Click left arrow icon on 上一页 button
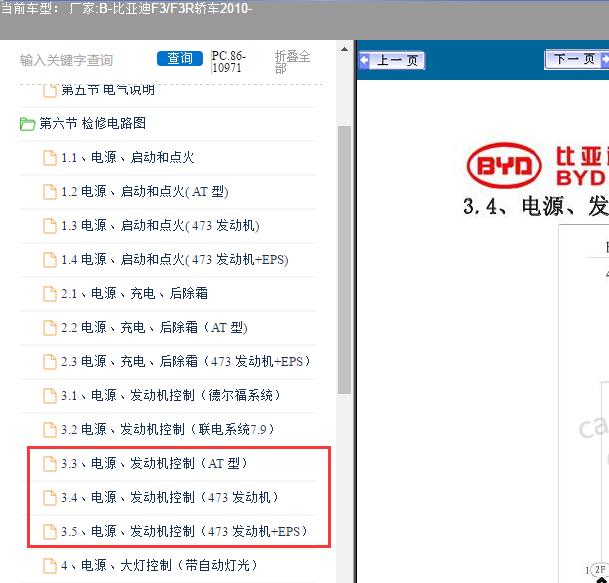Viewport: 609px width, 583px height. [x=364, y=60]
